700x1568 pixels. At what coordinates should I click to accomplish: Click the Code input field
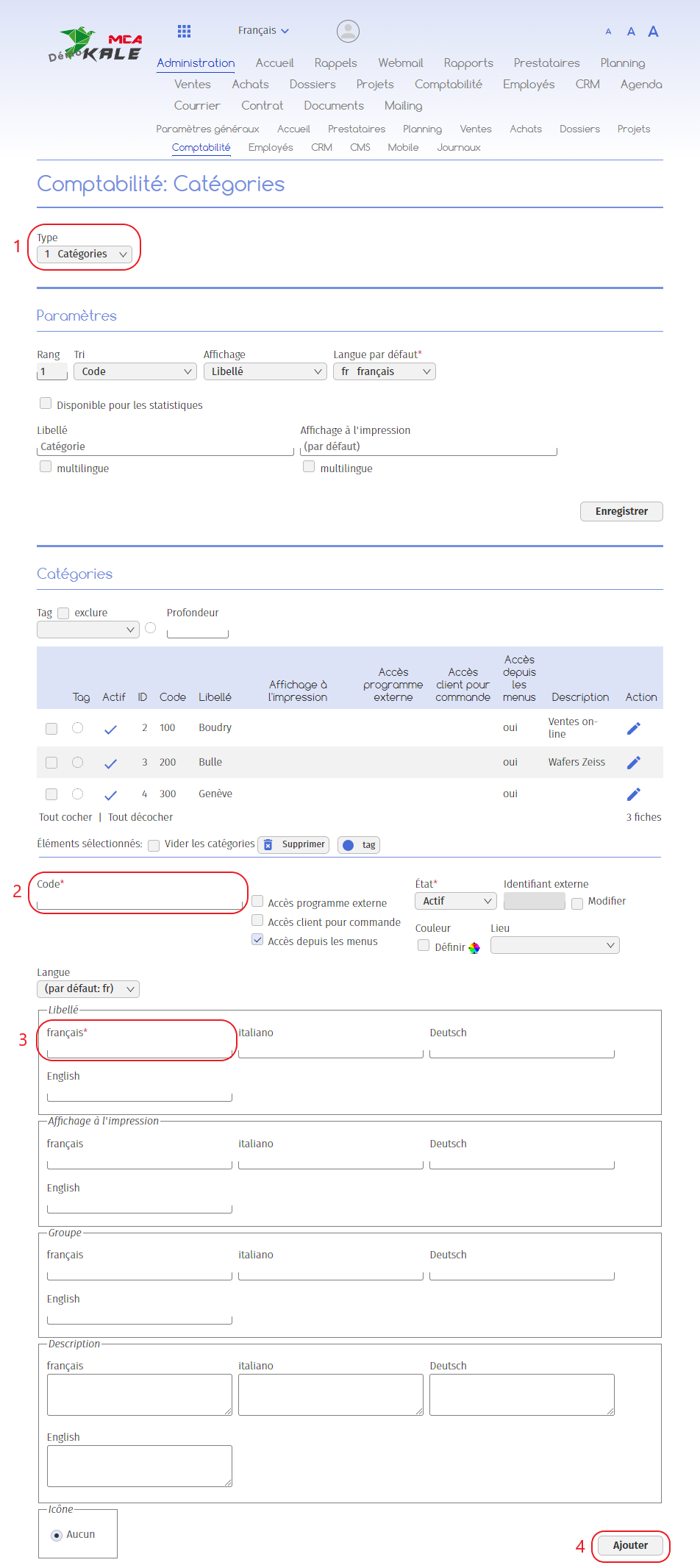tap(140, 902)
